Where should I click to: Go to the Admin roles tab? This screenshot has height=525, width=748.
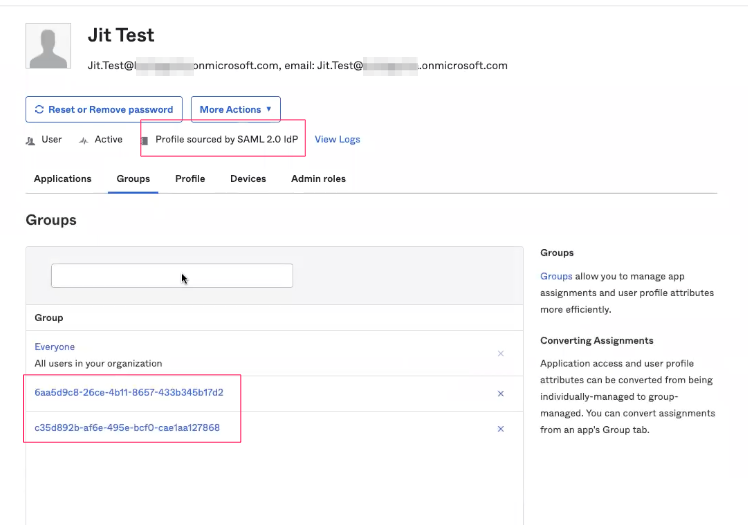(318, 179)
